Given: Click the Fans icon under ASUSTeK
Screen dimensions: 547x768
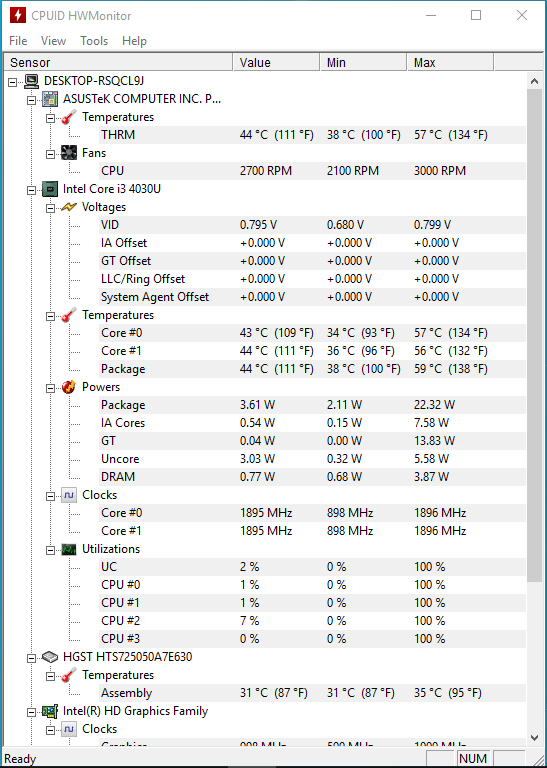Looking at the screenshot, I should point(69,153).
